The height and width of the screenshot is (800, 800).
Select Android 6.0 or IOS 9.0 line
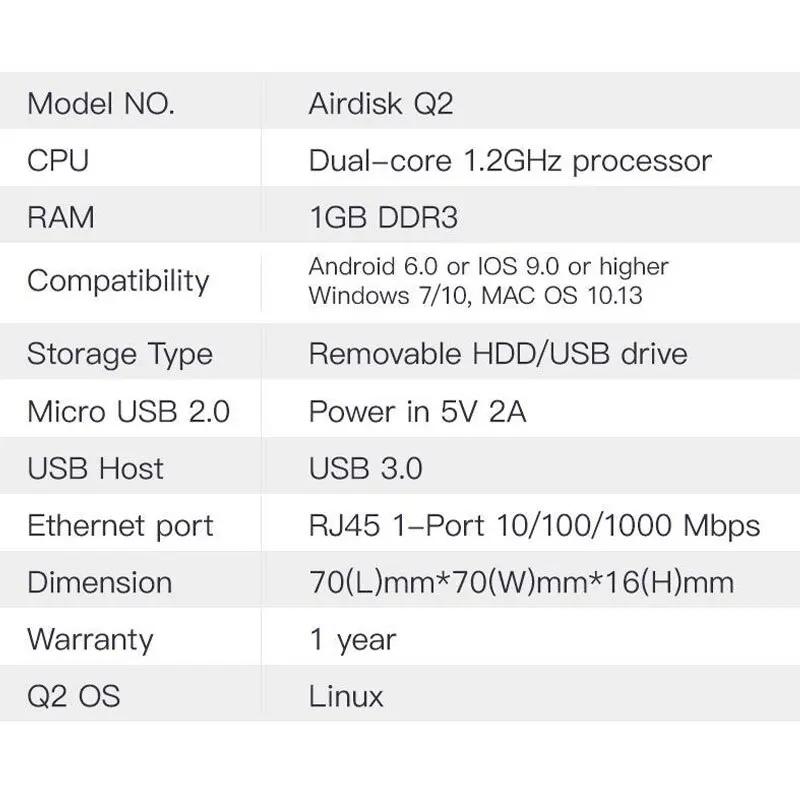[488, 266]
